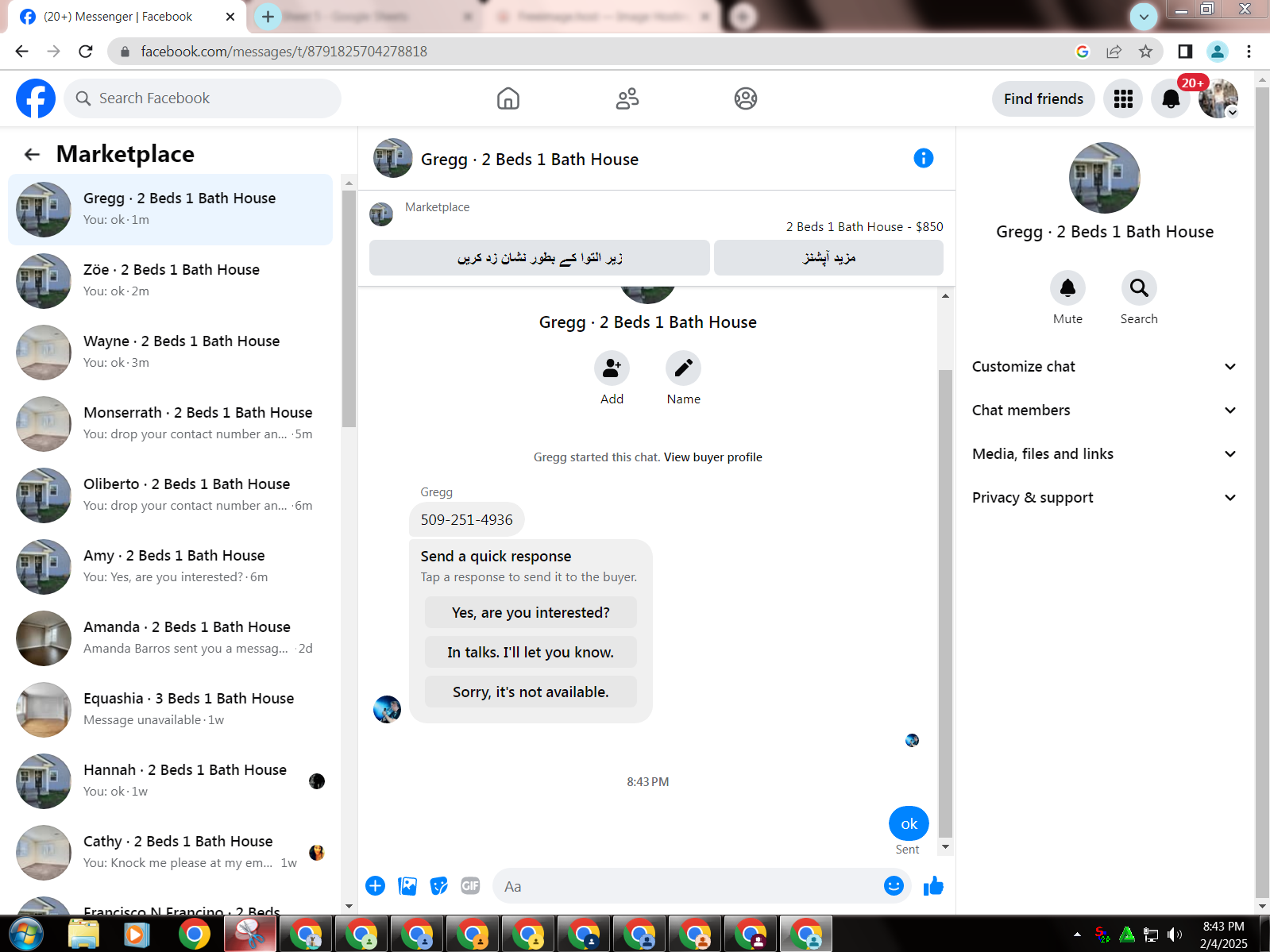Reload the page in the browser
This screenshot has width=1270, height=952.
(86, 52)
